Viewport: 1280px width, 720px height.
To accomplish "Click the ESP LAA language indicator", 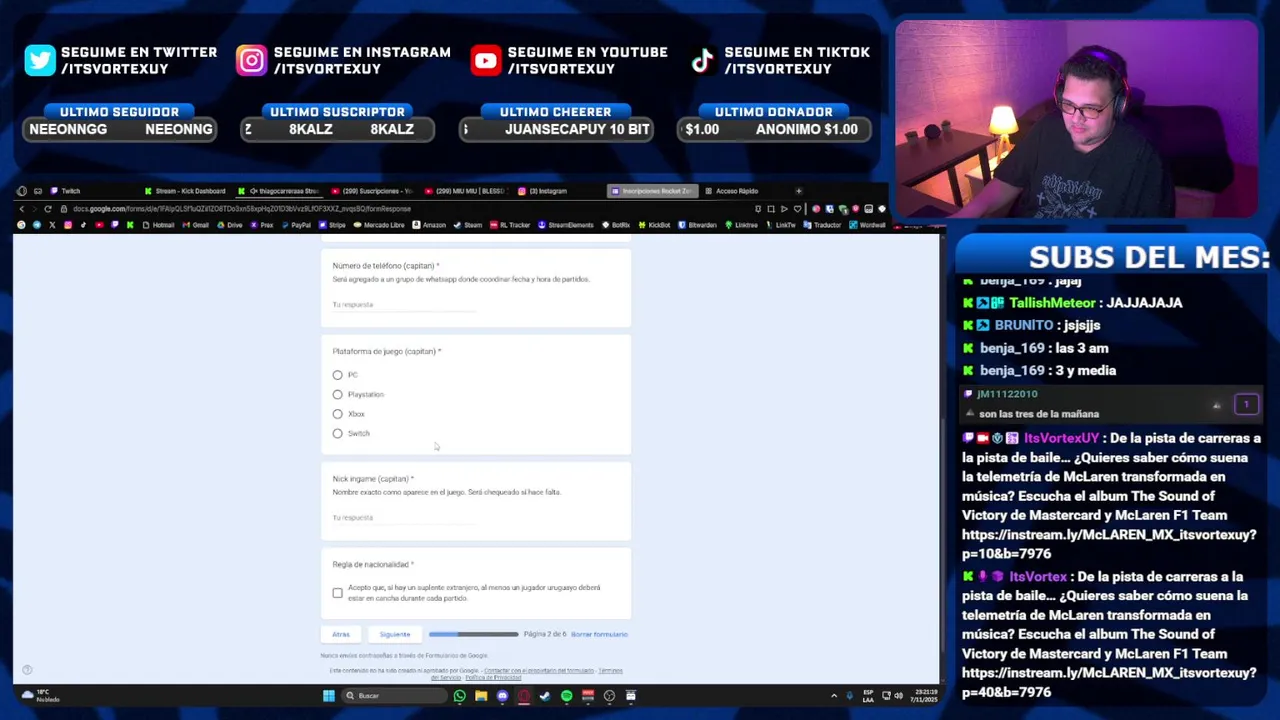I will click(868, 695).
